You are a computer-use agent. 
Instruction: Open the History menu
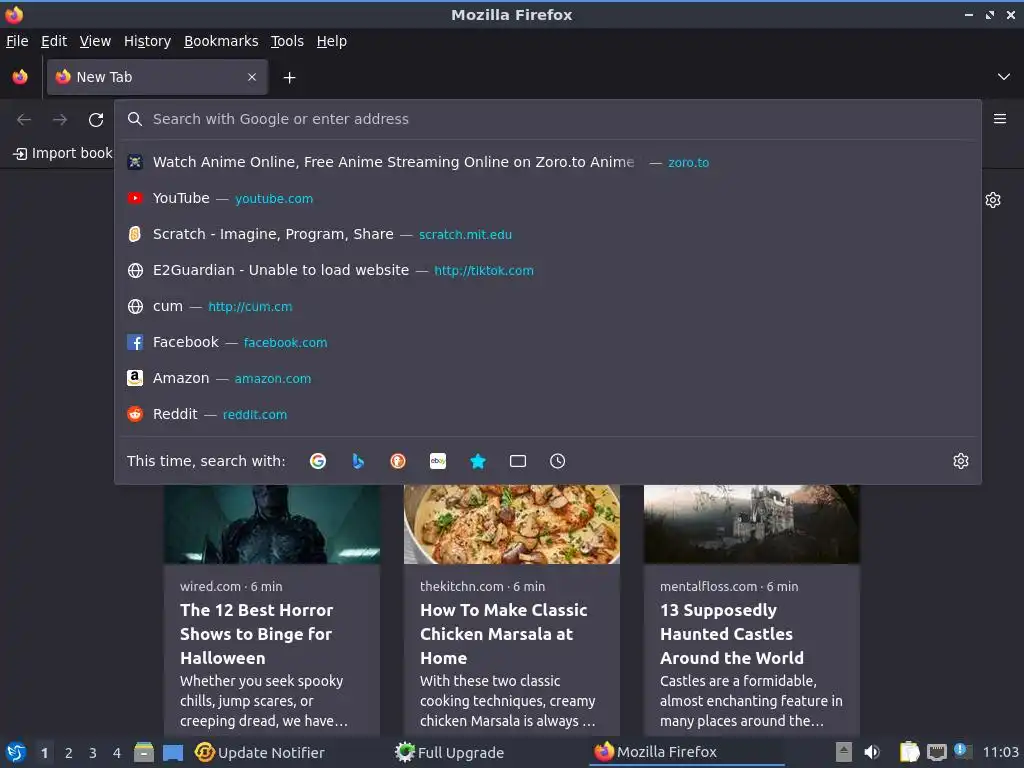(x=147, y=41)
